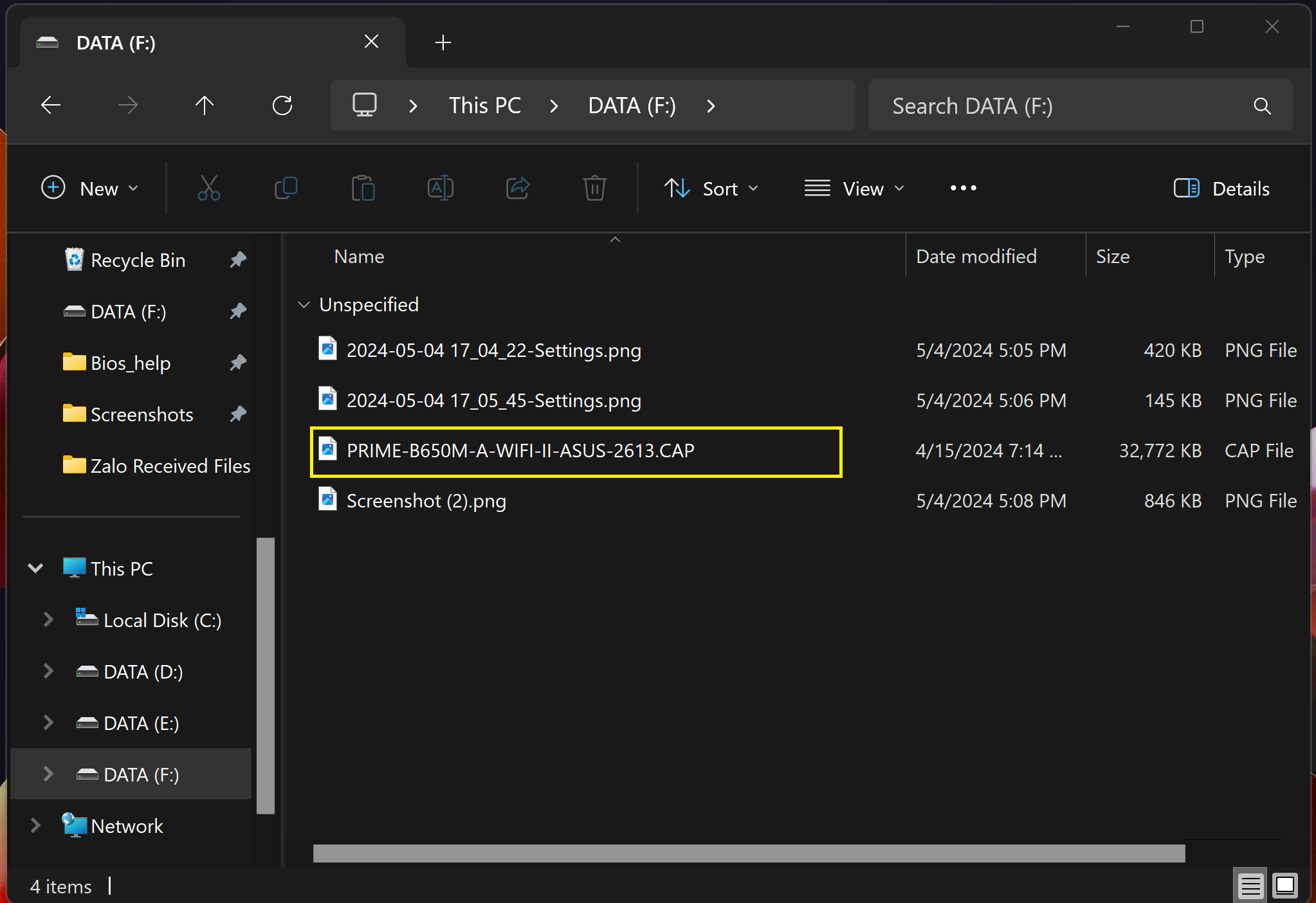Click the Share icon in toolbar

point(517,188)
